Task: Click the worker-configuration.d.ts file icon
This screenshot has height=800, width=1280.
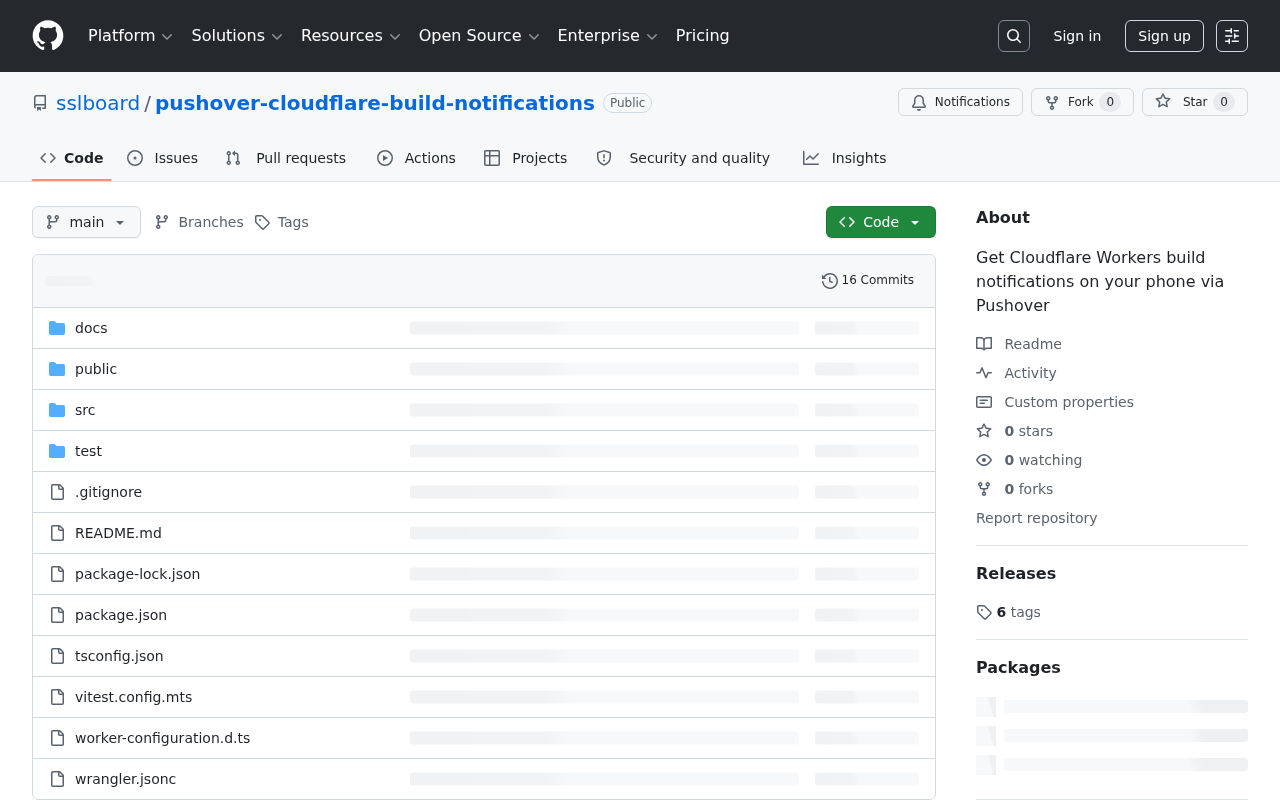Action: pos(57,738)
